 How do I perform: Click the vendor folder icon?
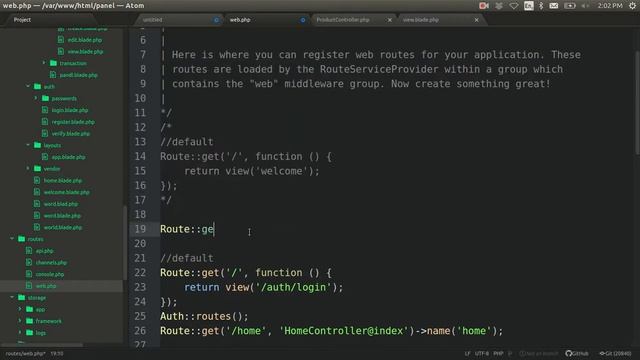(x=38, y=169)
